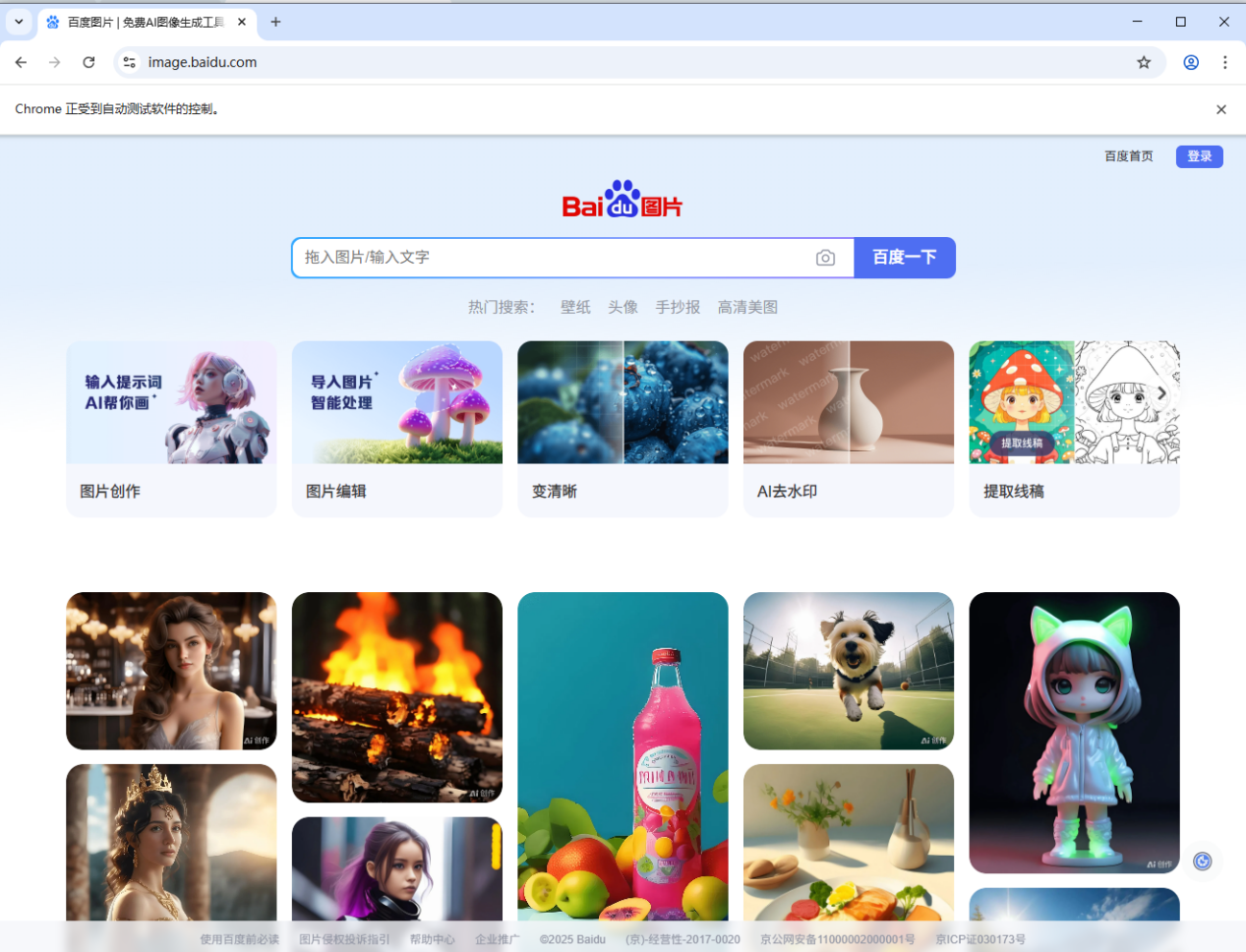Open the pink drink bottle image

623,757
